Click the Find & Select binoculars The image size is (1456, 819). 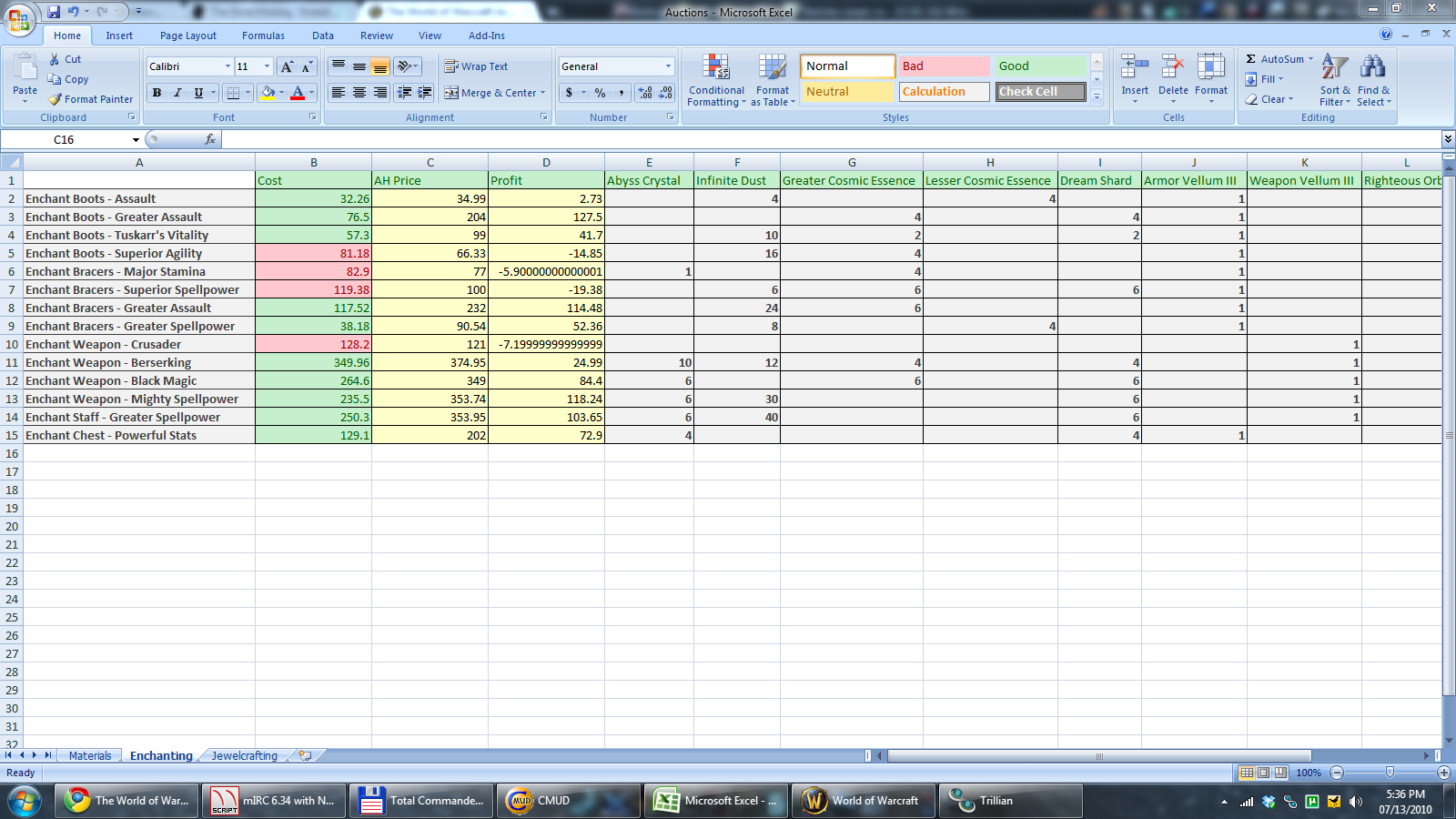1372,67
